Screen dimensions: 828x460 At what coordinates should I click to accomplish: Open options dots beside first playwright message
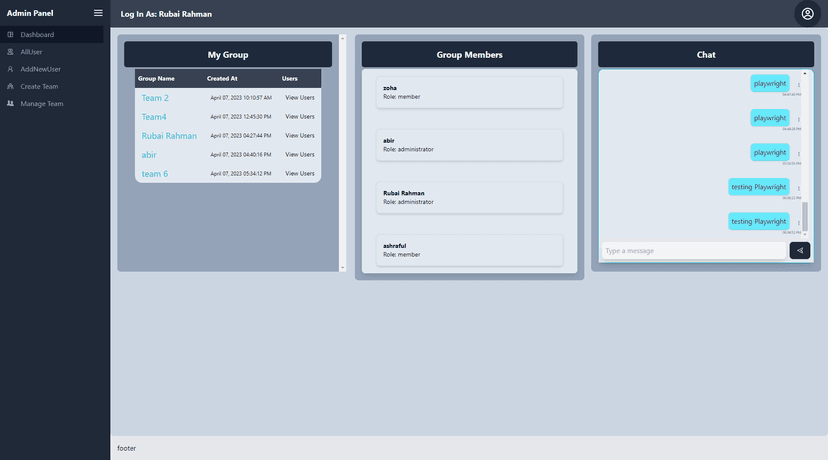click(x=798, y=85)
